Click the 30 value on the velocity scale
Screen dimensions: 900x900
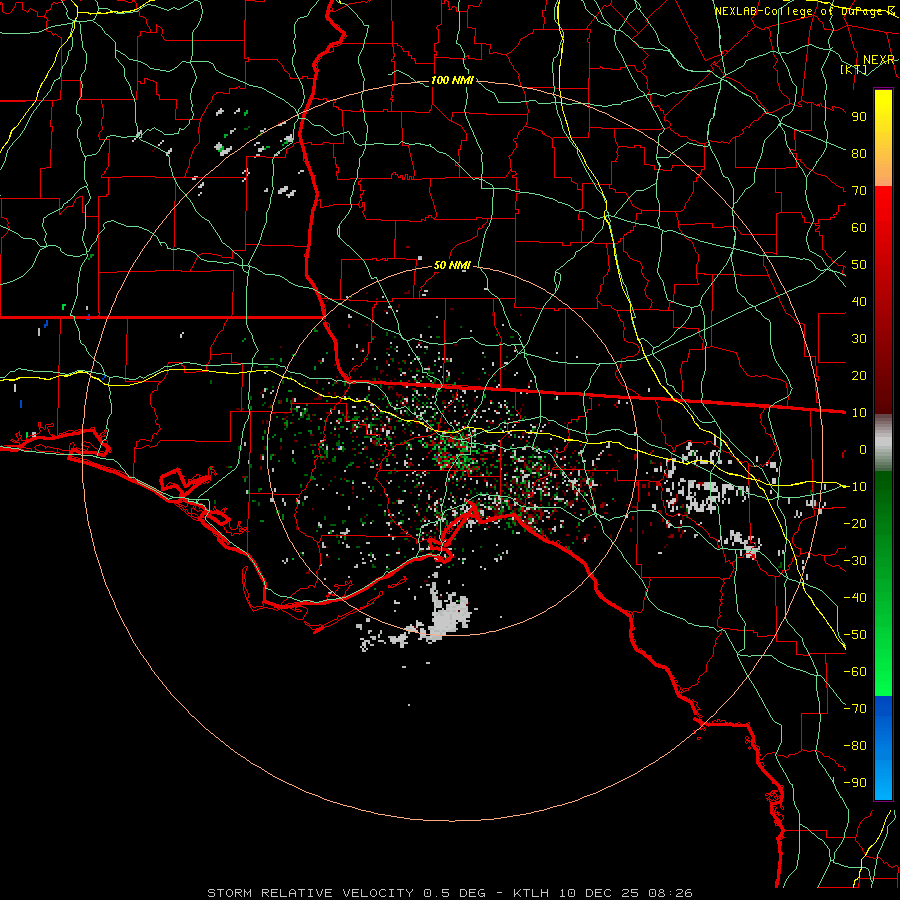[x=859, y=339]
